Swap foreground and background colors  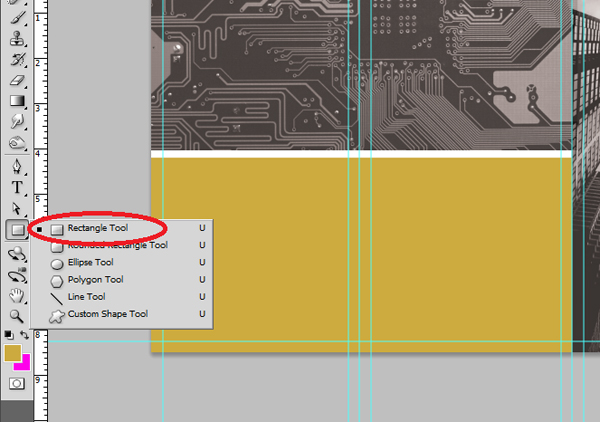24,335
